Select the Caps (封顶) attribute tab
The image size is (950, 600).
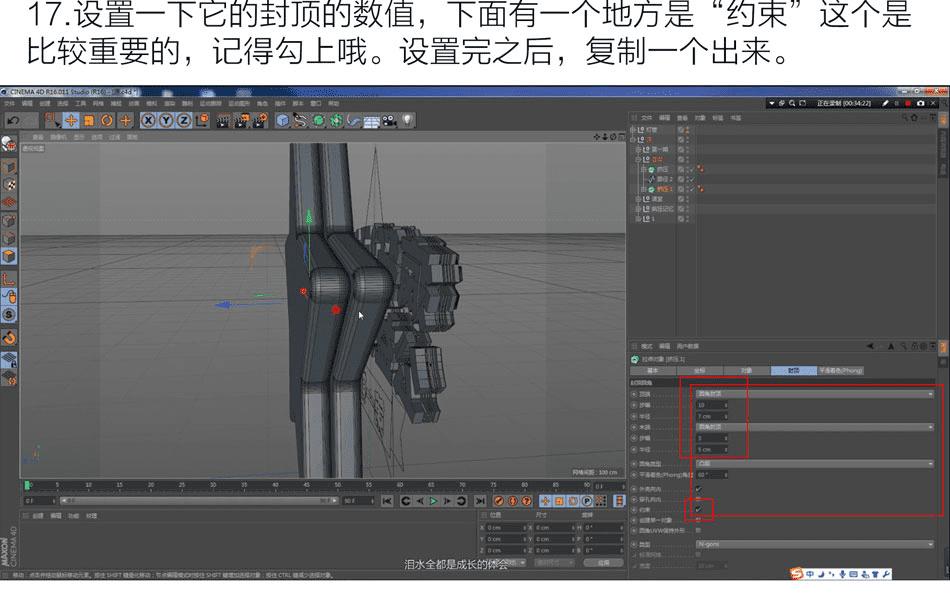click(x=794, y=370)
